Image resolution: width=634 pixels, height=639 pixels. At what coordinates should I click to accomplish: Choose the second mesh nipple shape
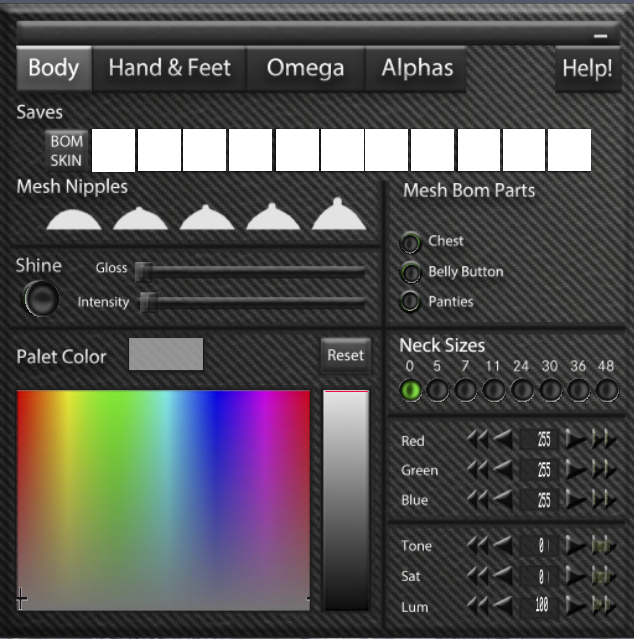[140, 219]
